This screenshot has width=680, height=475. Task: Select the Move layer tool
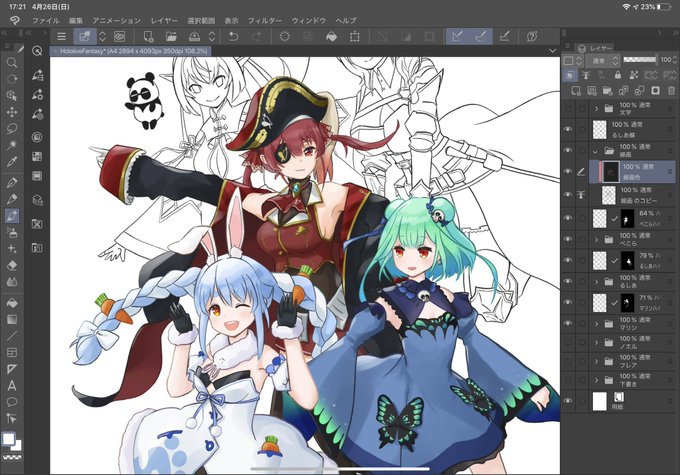pyautogui.click(x=12, y=112)
